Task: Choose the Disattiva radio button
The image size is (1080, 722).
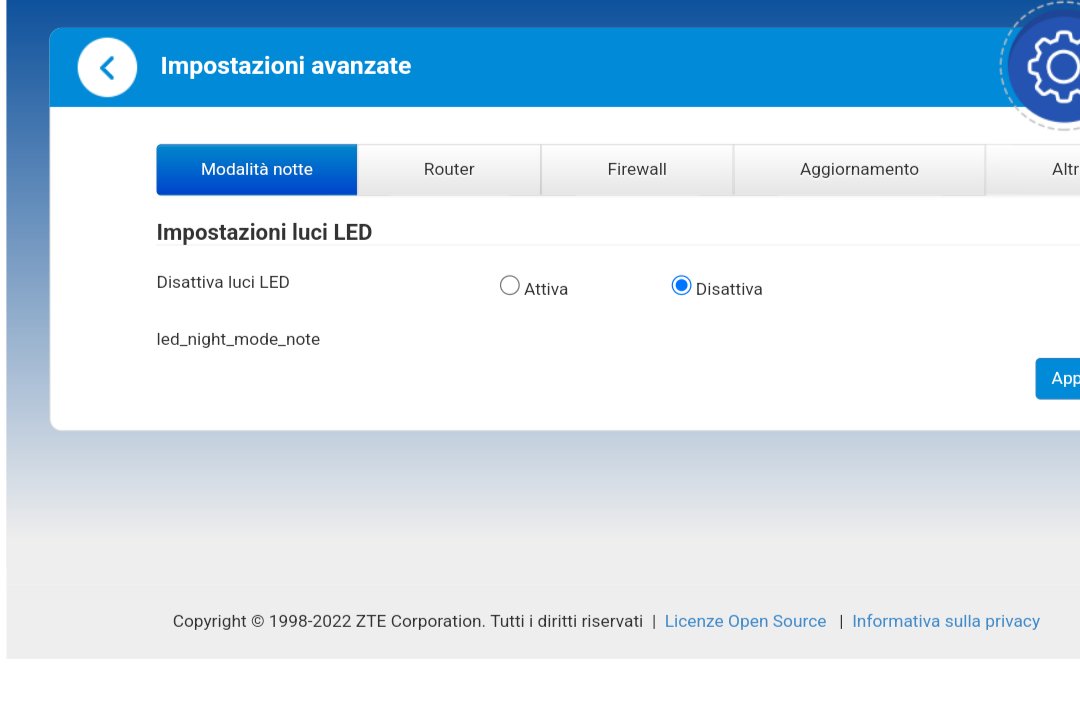Action: tap(681, 286)
